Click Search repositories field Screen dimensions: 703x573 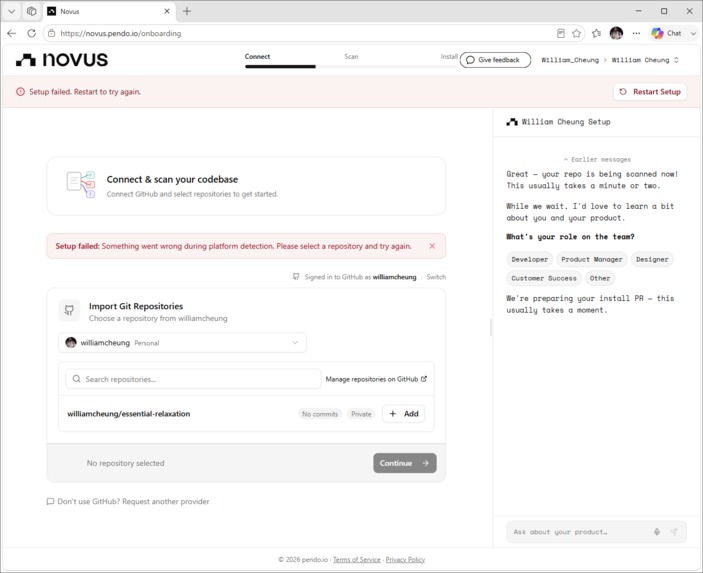coord(193,379)
